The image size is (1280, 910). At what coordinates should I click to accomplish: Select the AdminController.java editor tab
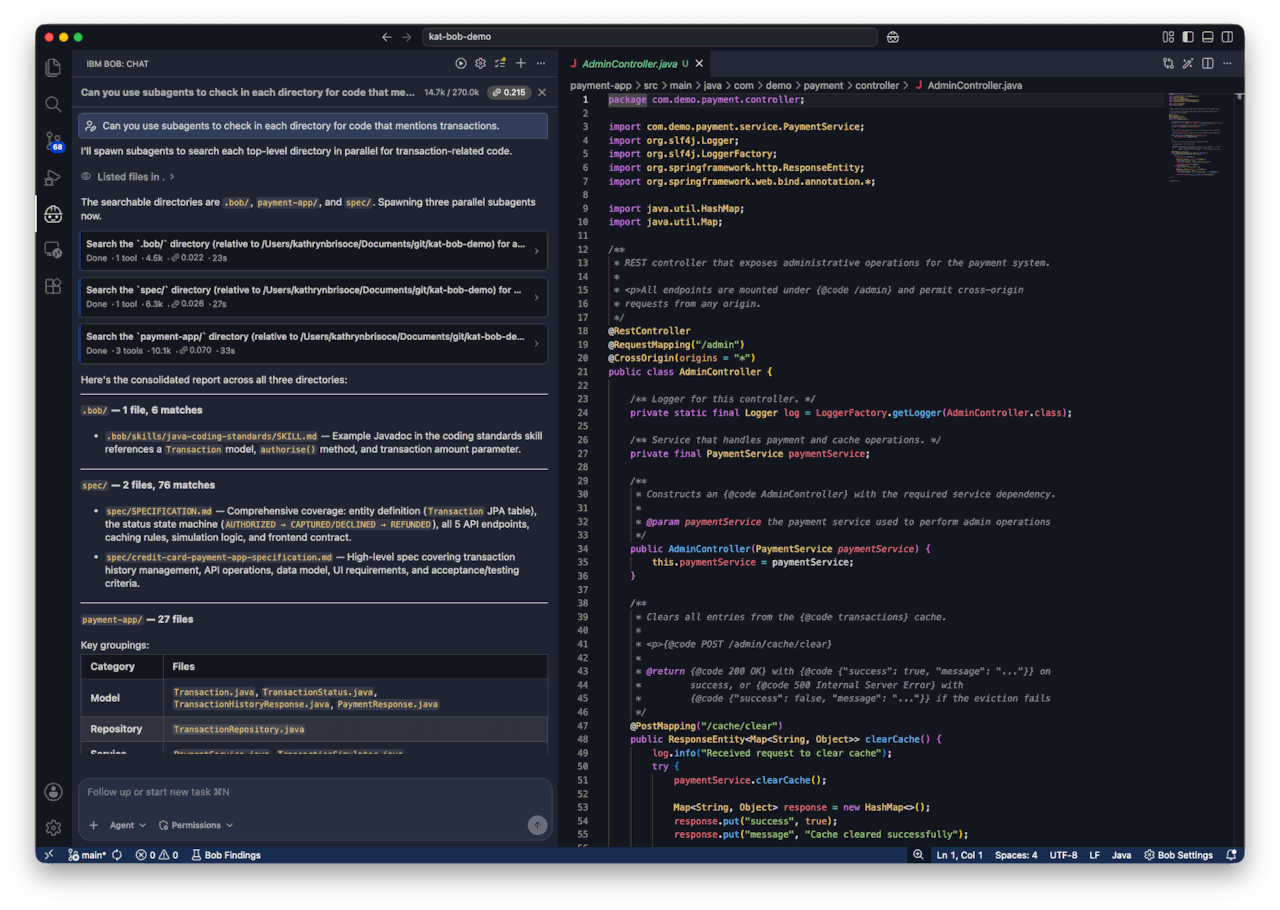click(x=636, y=63)
